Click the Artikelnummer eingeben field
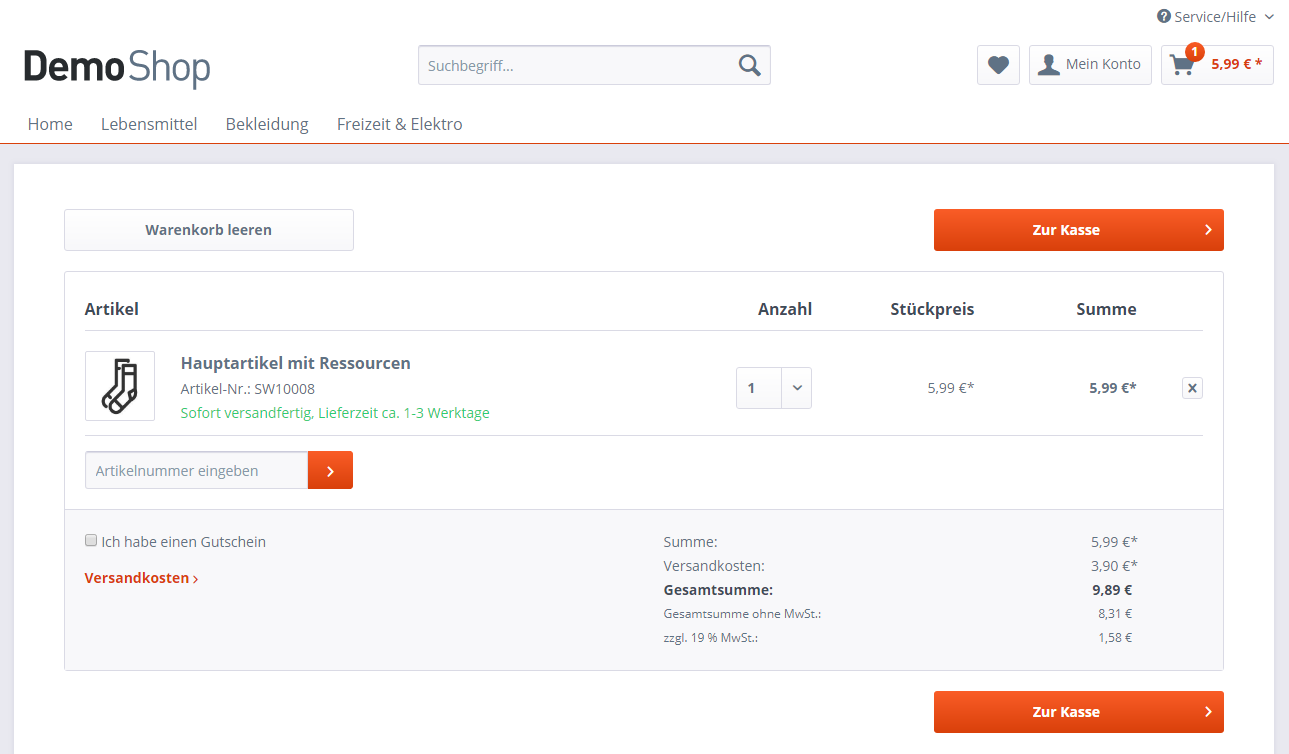The height and width of the screenshot is (754, 1289). pos(196,470)
